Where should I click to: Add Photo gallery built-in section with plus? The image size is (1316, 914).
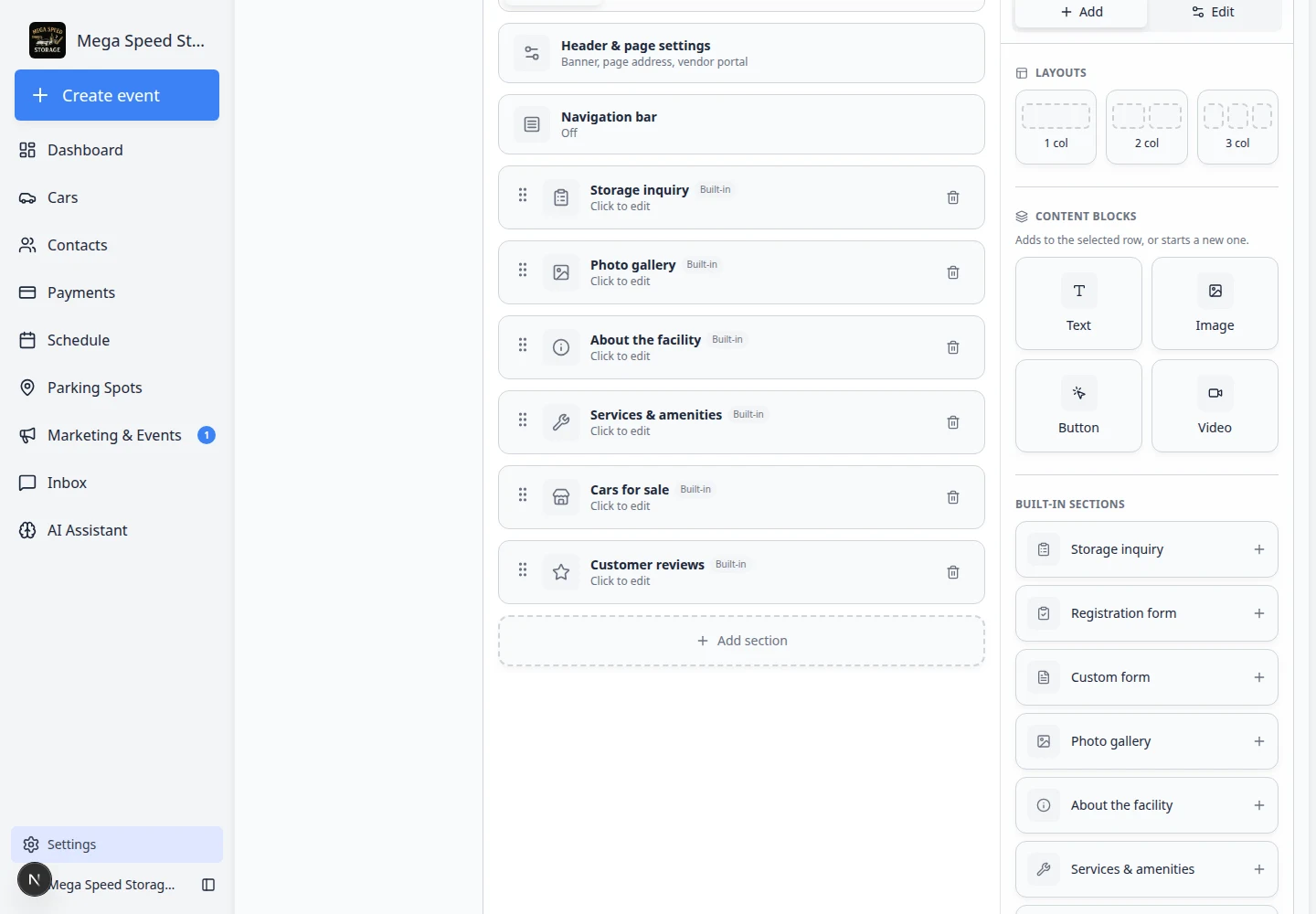pyautogui.click(x=1259, y=741)
